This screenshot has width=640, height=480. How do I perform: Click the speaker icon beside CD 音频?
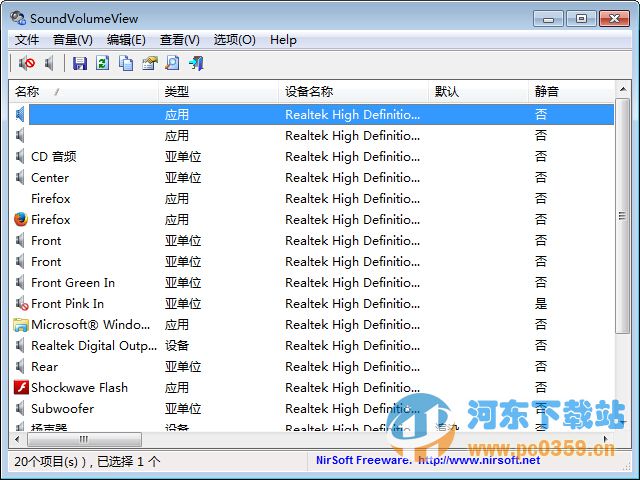[20, 156]
